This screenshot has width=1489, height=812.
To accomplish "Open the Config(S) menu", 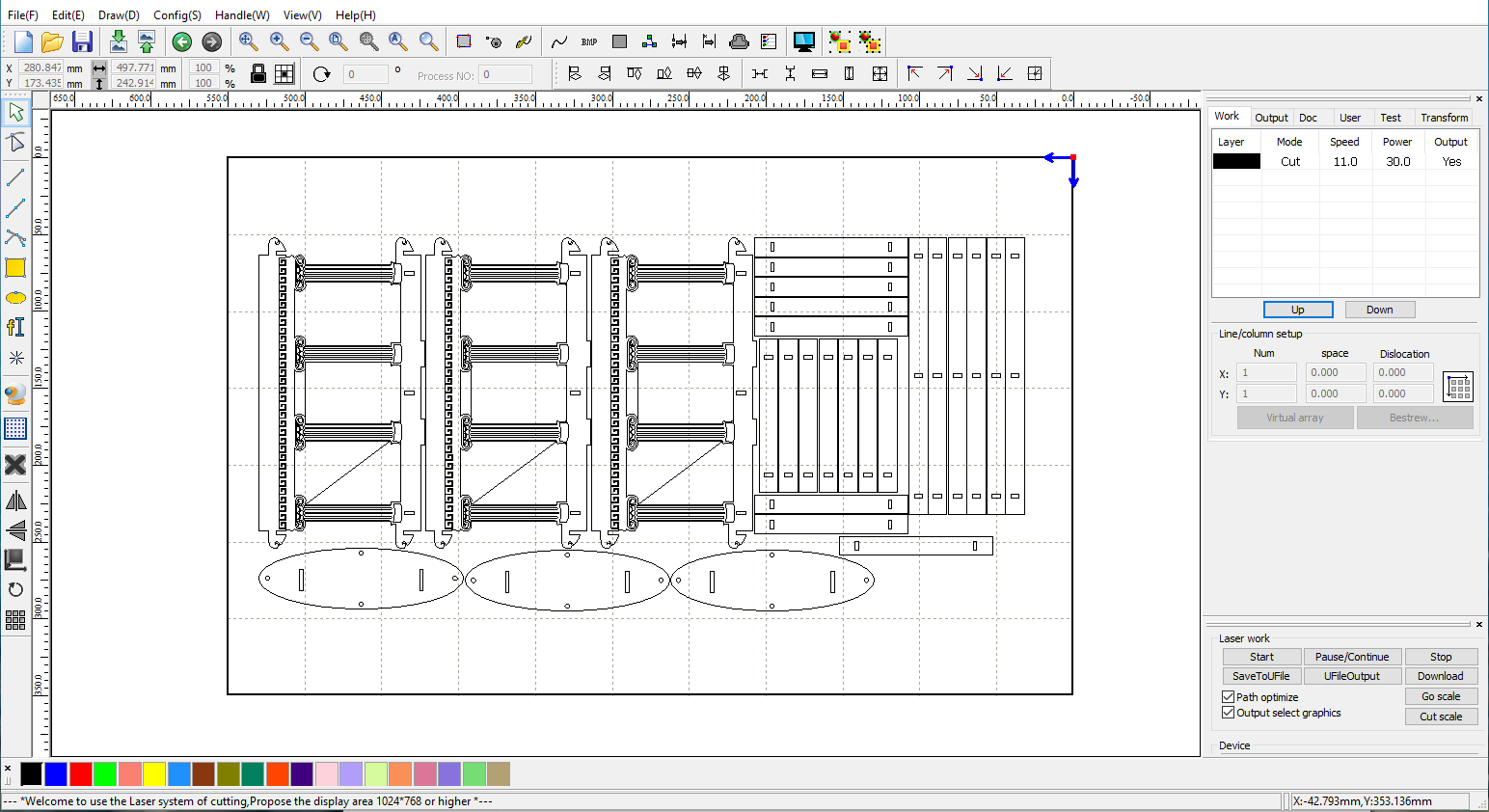I will pos(177,15).
